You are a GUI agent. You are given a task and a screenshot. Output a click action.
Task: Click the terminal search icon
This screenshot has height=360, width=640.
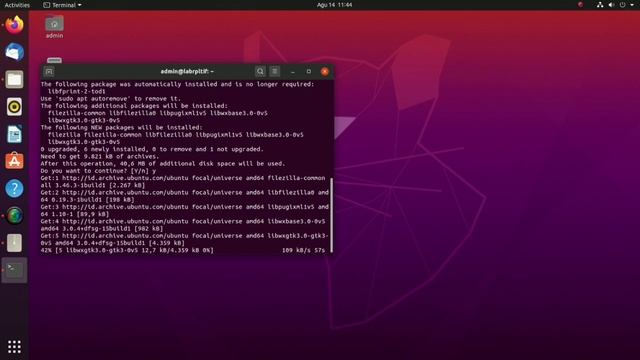click(x=260, y=71)
